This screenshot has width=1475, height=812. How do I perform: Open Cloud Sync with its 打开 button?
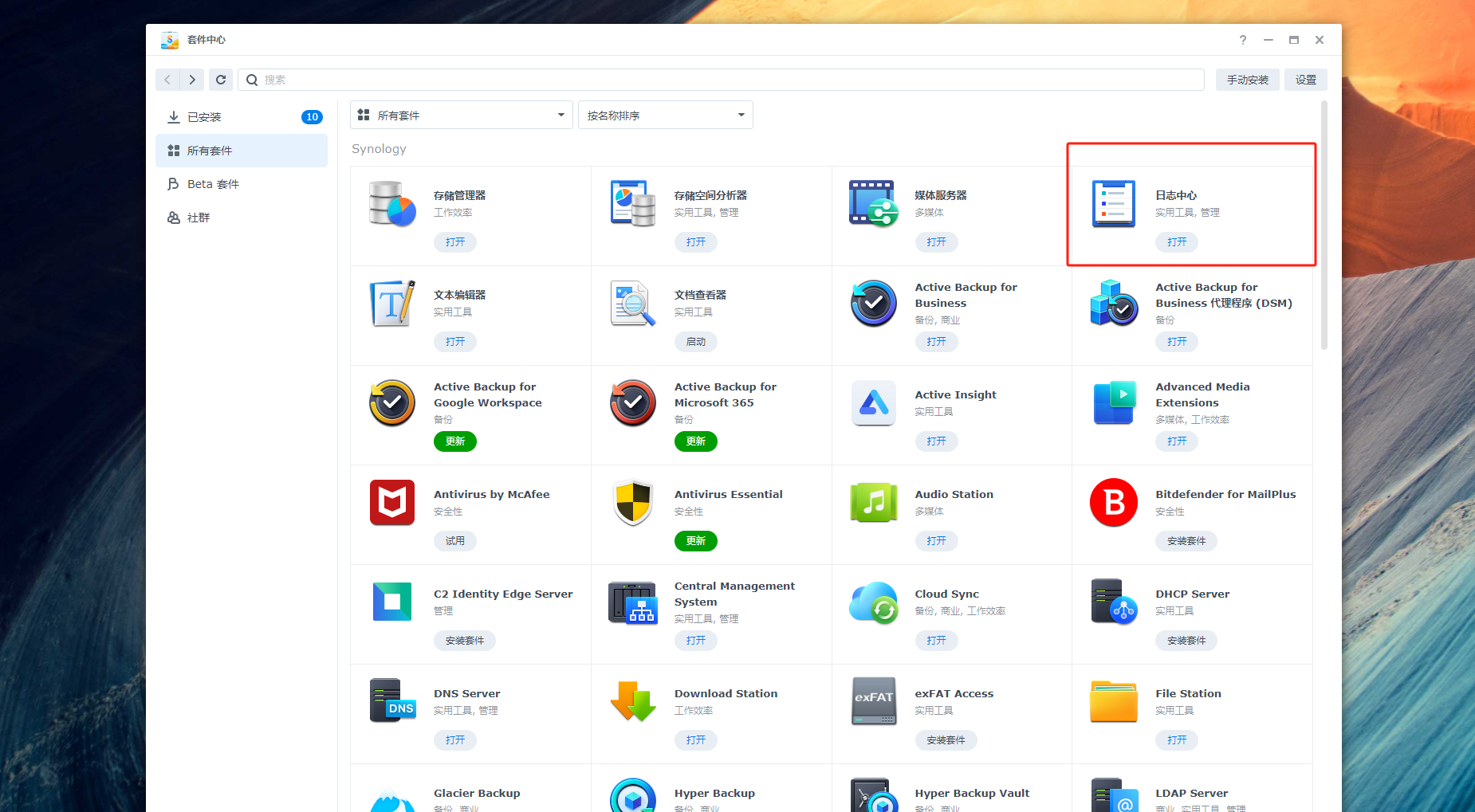[x=937, y=641]
